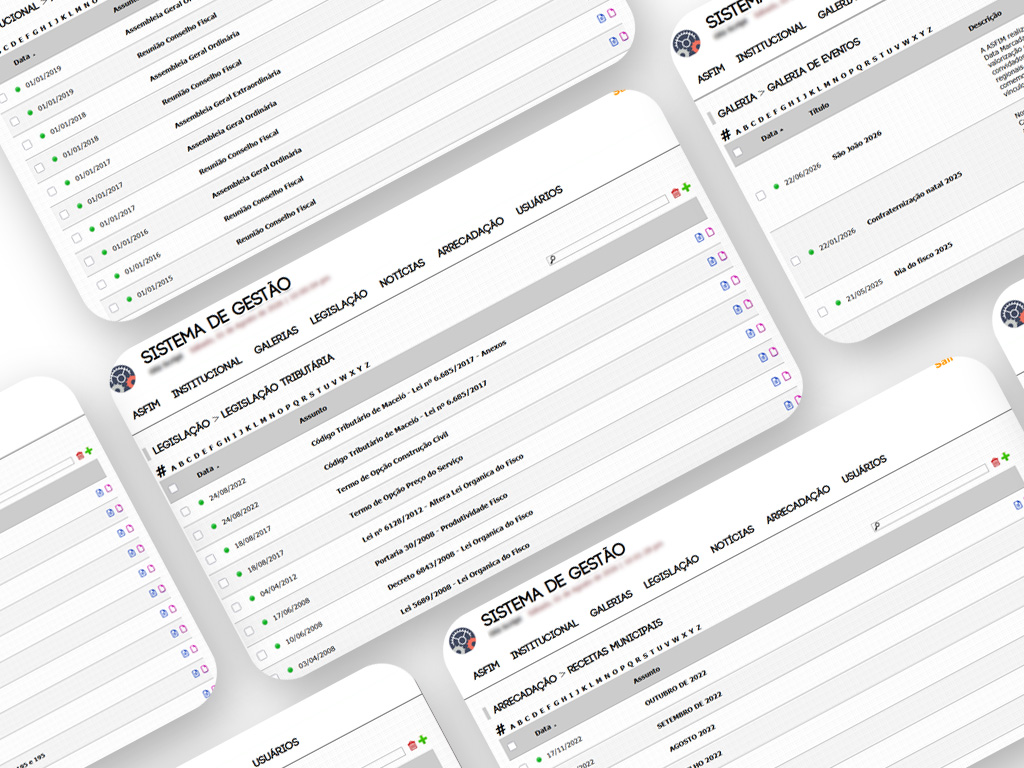
Task: Click GALERIA breadcrumb in Galeria de Eventos screen
Action: 737,106
